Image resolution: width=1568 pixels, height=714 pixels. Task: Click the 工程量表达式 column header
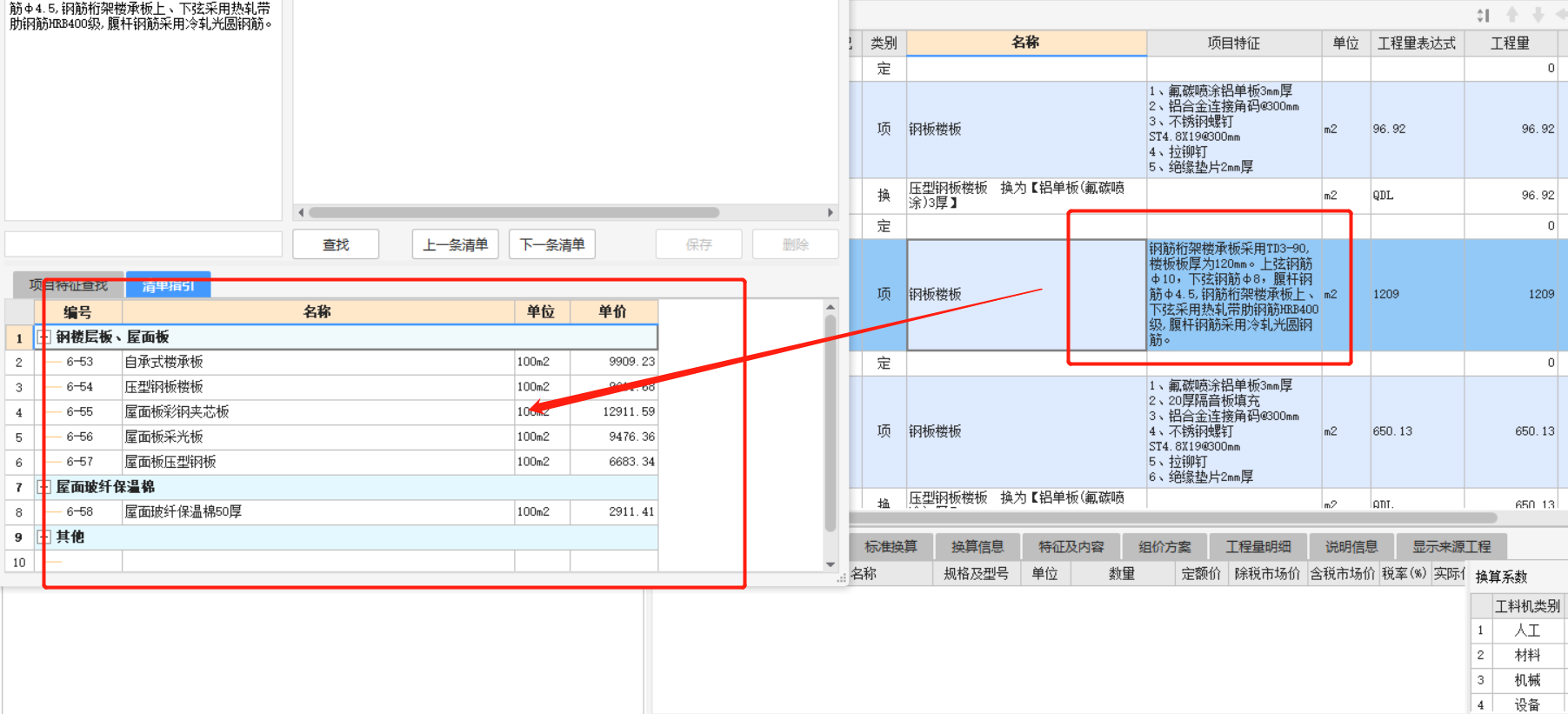click(1417, 43)
